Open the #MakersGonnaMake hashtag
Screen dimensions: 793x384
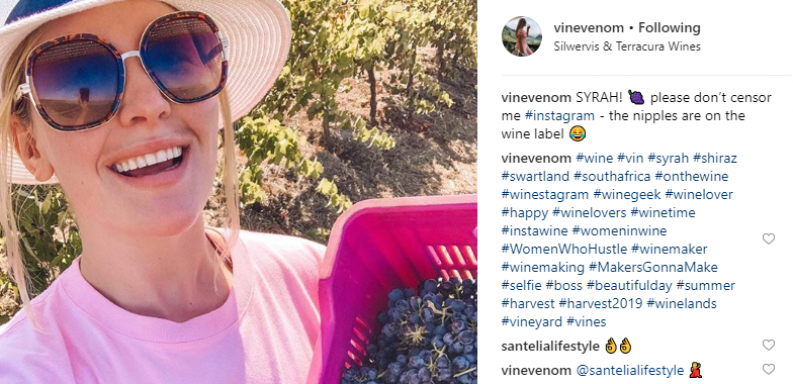[x=653, y=268]
